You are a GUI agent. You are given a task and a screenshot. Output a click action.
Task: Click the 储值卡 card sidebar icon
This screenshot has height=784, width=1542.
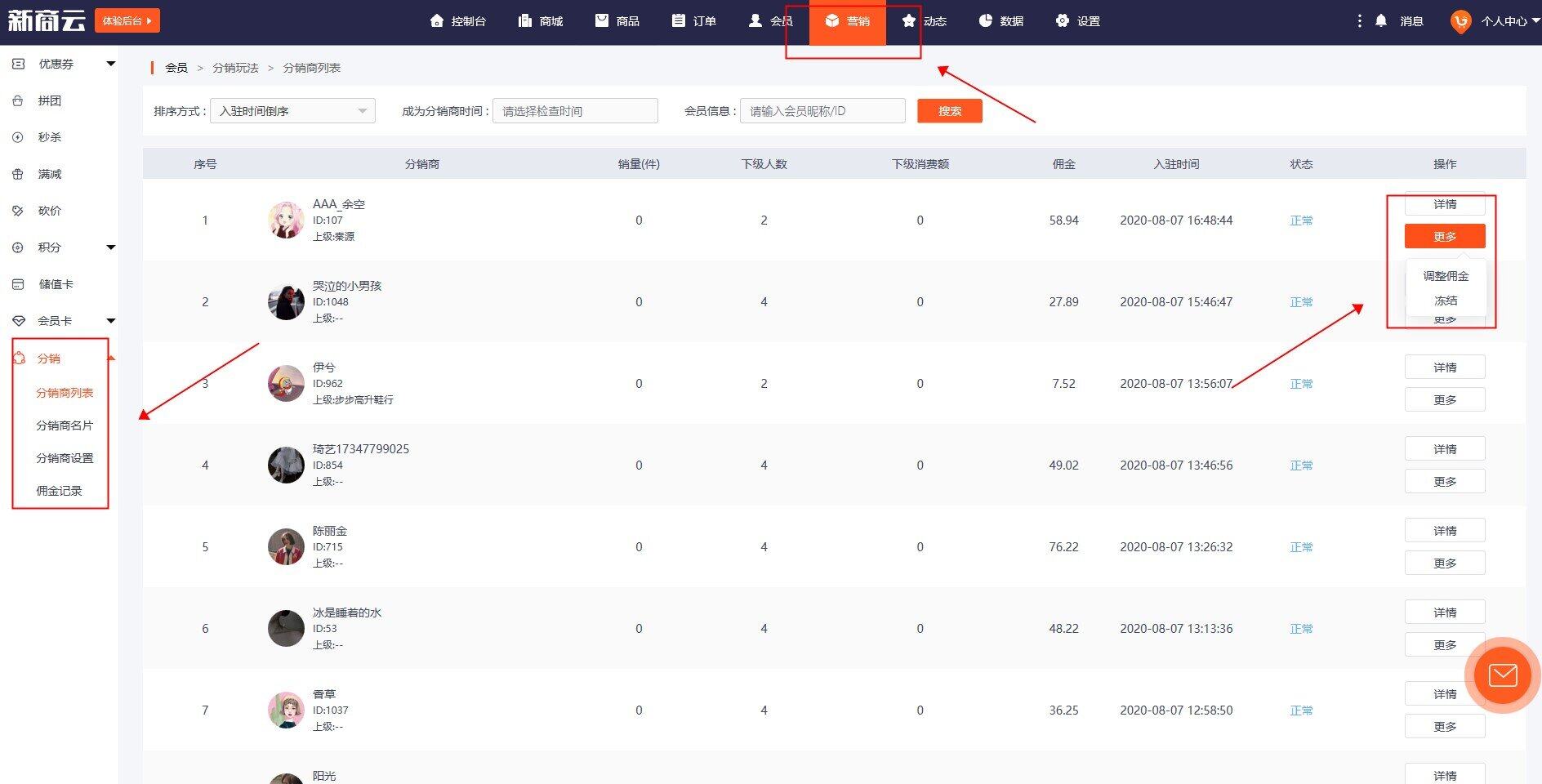pyautogui.click(x=18, y=284)
